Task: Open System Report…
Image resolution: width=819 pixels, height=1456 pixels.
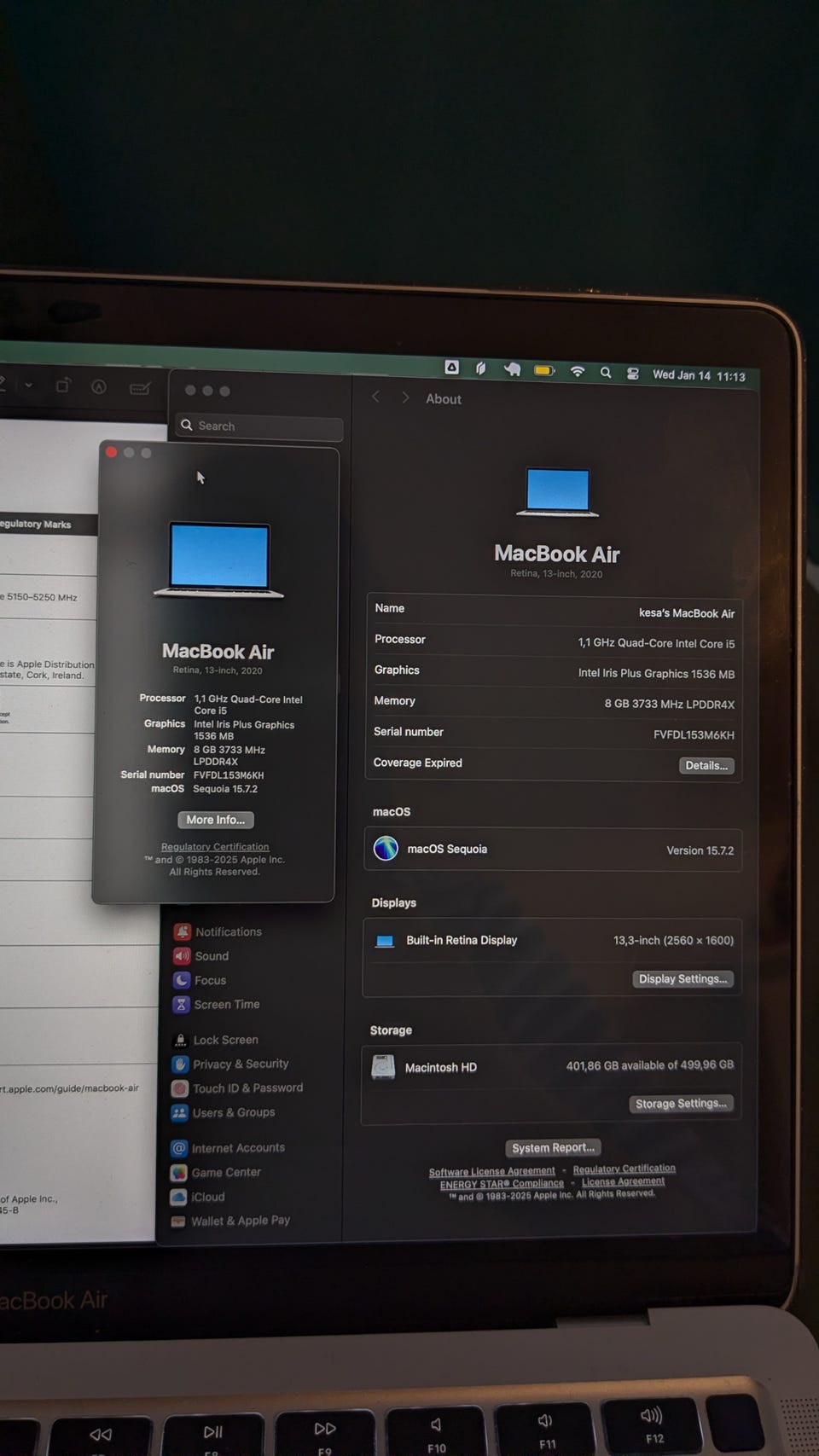Action: 553,1148
